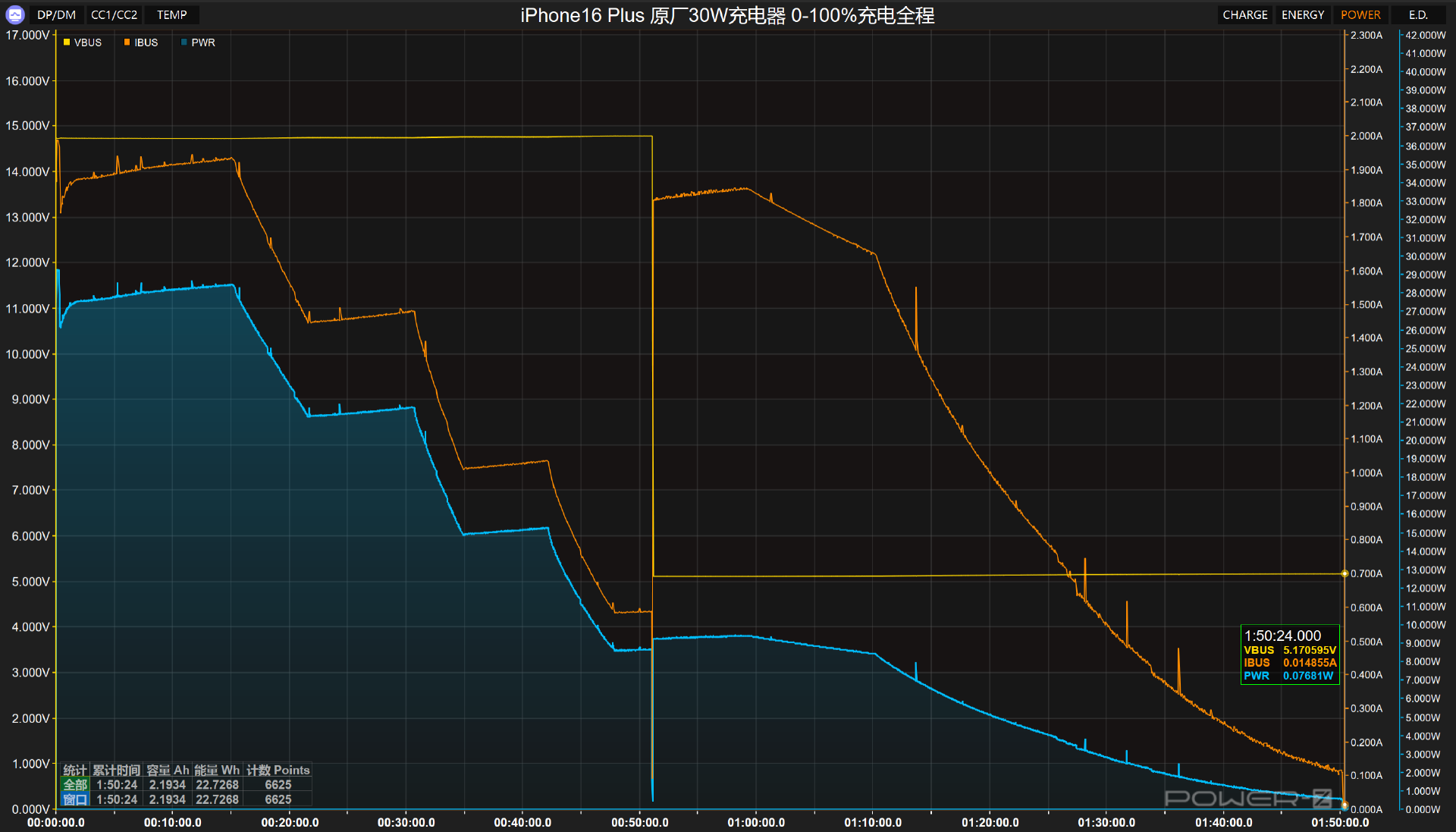Click the 全部 row 22.7268 energy value

(217, 785)
